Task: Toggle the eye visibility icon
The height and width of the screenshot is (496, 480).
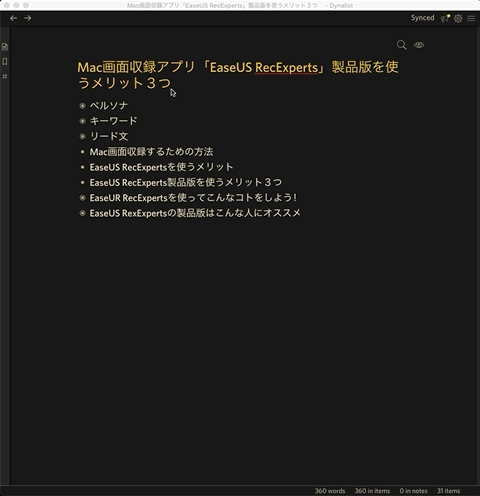Action: [419, 45]
